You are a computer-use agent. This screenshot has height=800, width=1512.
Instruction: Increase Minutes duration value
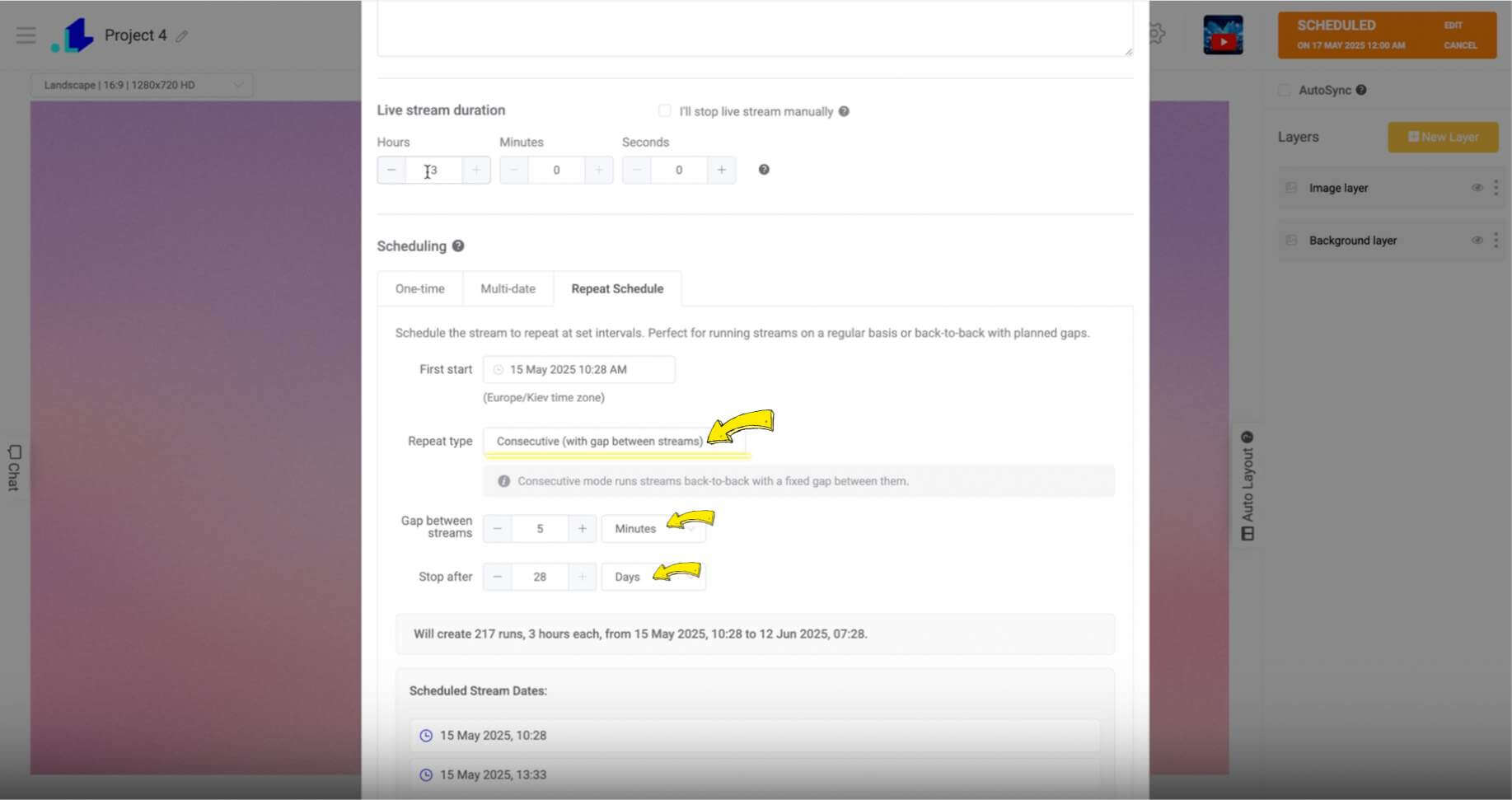[x=599, y=170]
